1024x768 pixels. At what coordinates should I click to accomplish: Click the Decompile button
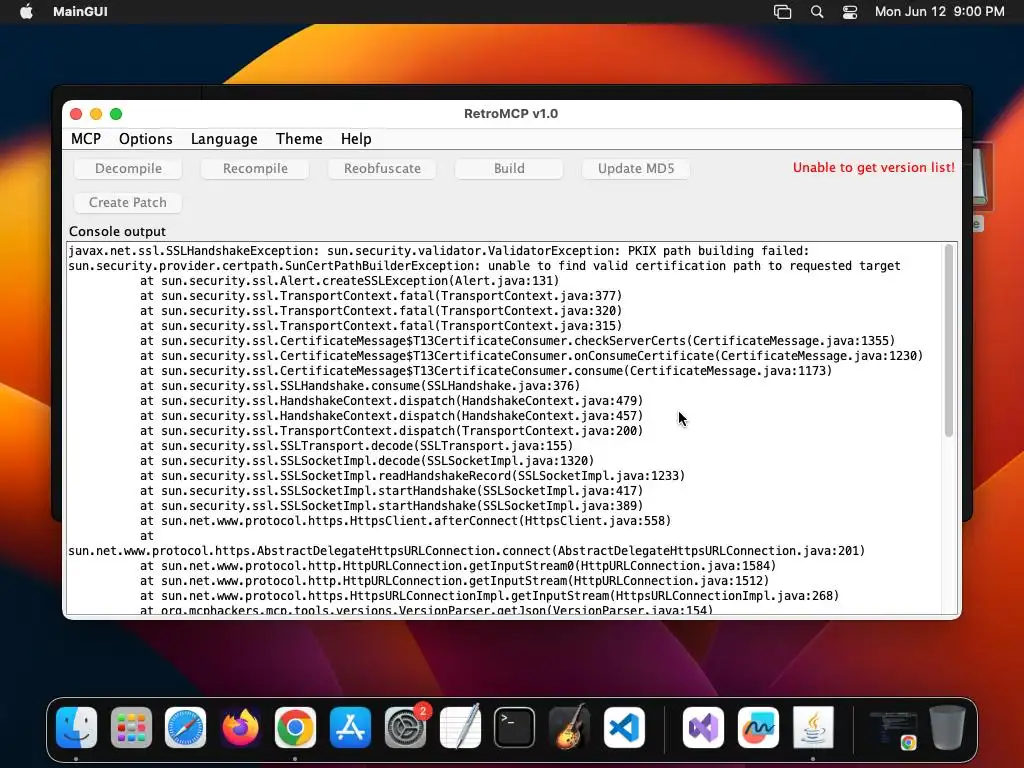[x=128, y=168]
